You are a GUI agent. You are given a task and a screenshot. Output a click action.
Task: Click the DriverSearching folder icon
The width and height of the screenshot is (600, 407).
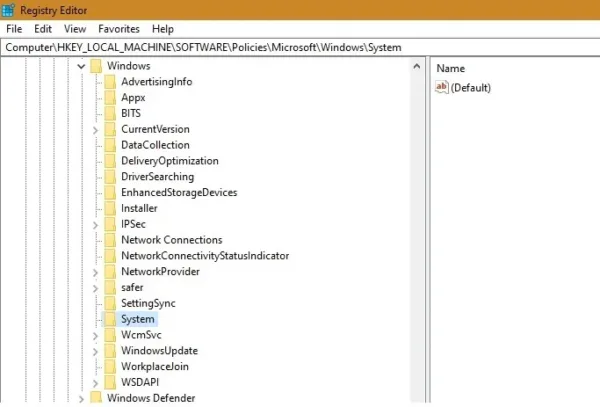coord(110,176)
